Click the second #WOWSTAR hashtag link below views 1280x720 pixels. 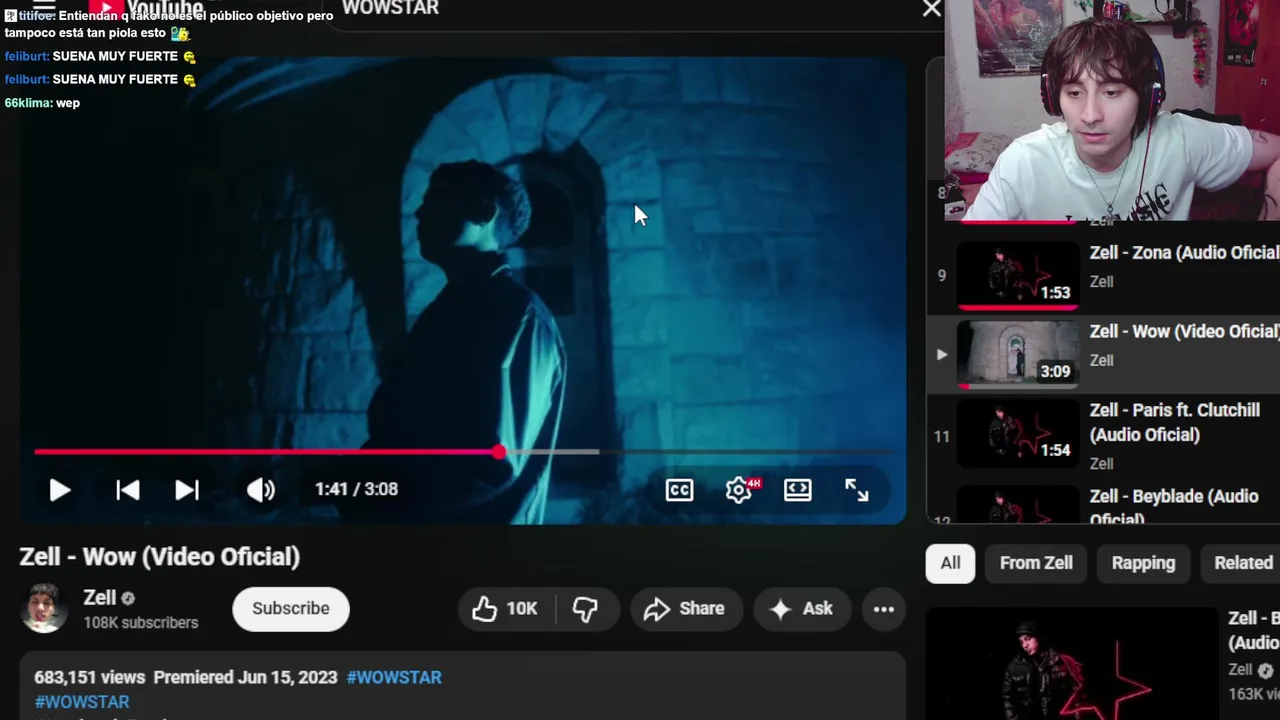82,702
